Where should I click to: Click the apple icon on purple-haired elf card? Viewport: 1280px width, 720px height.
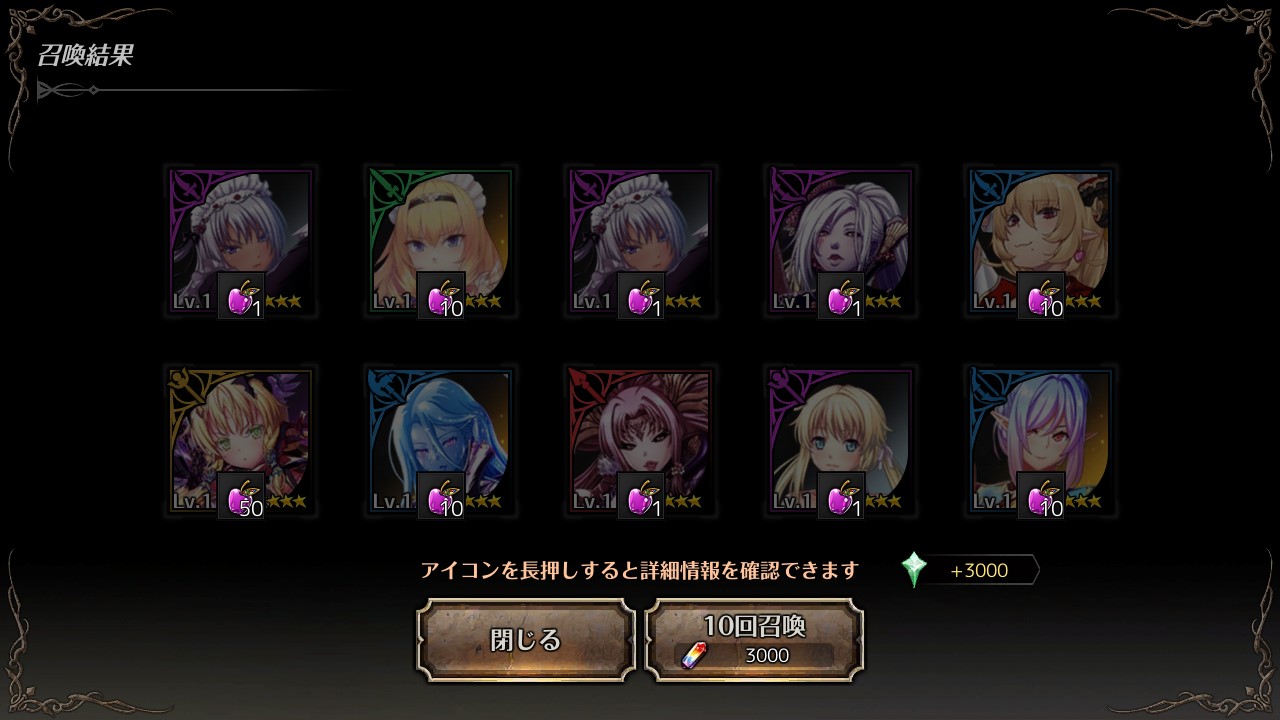[x=1041, y=496]
